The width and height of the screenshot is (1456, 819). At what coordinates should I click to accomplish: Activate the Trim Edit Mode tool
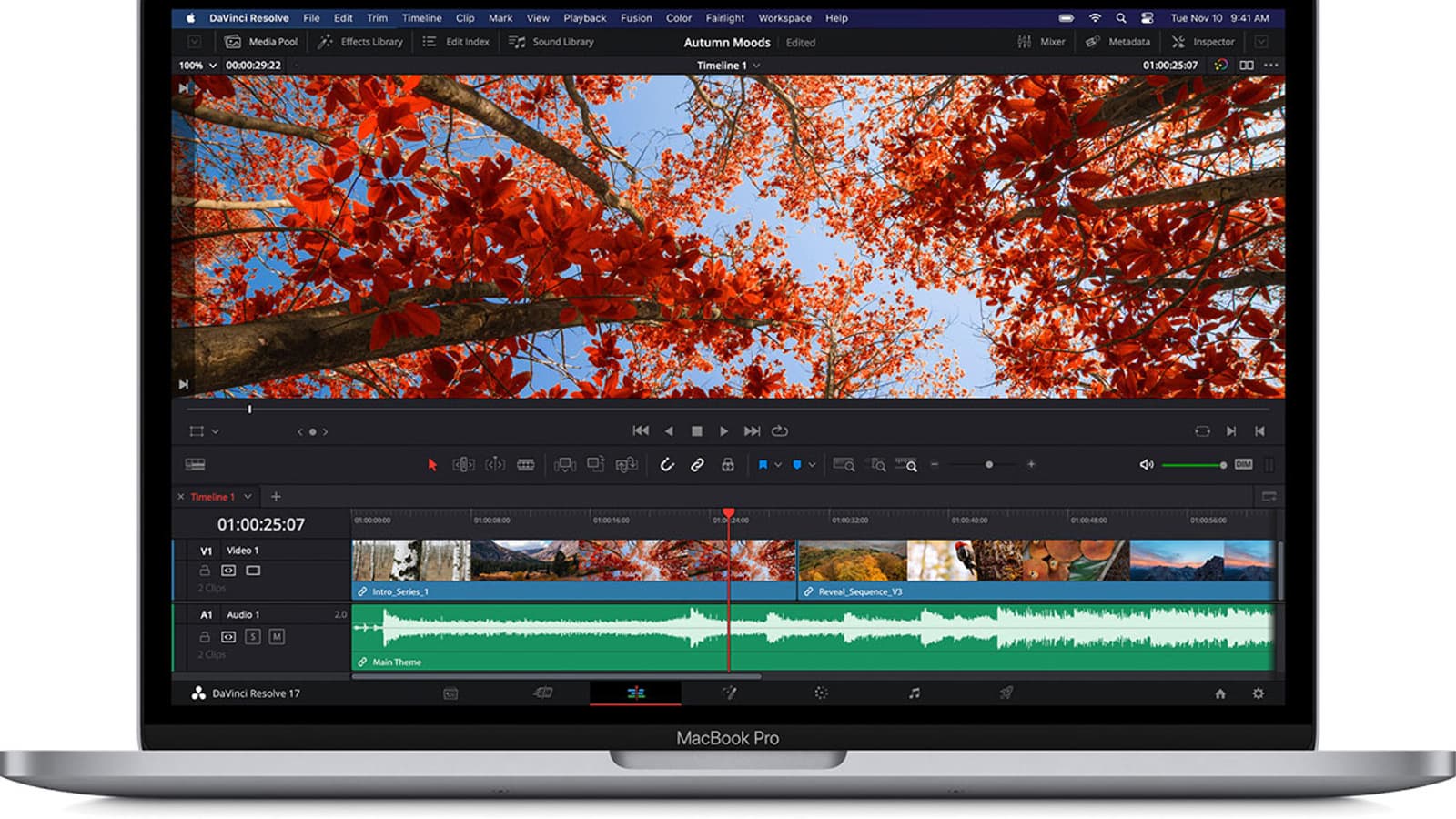point(463,465)
